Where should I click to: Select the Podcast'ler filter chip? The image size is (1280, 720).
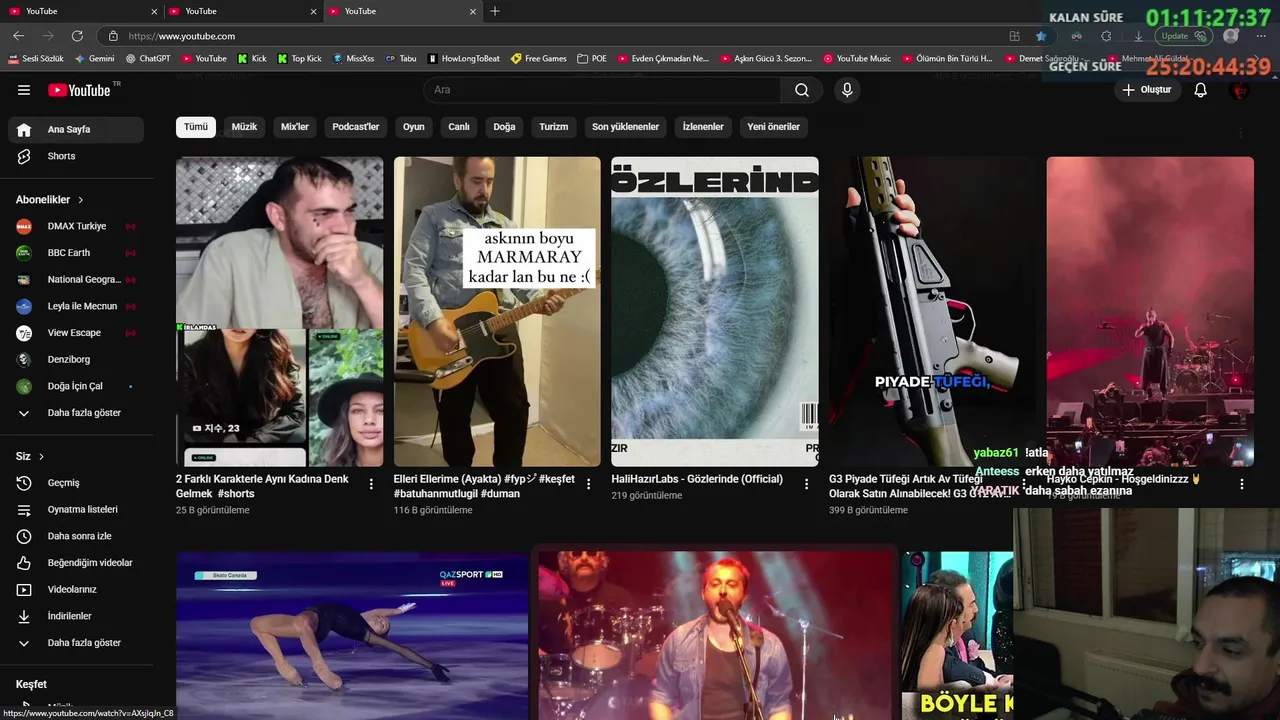(356, 127)
